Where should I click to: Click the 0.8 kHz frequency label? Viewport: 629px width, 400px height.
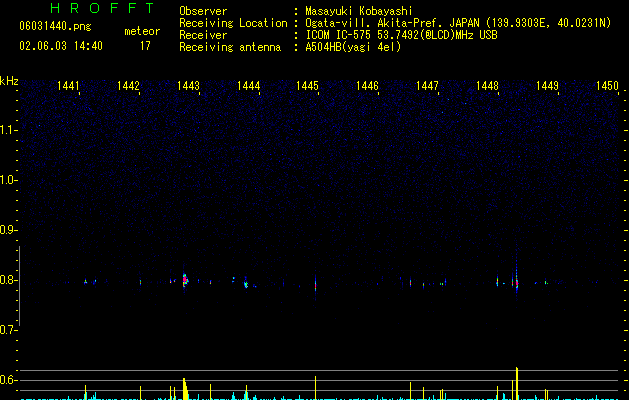coord(8,280)
